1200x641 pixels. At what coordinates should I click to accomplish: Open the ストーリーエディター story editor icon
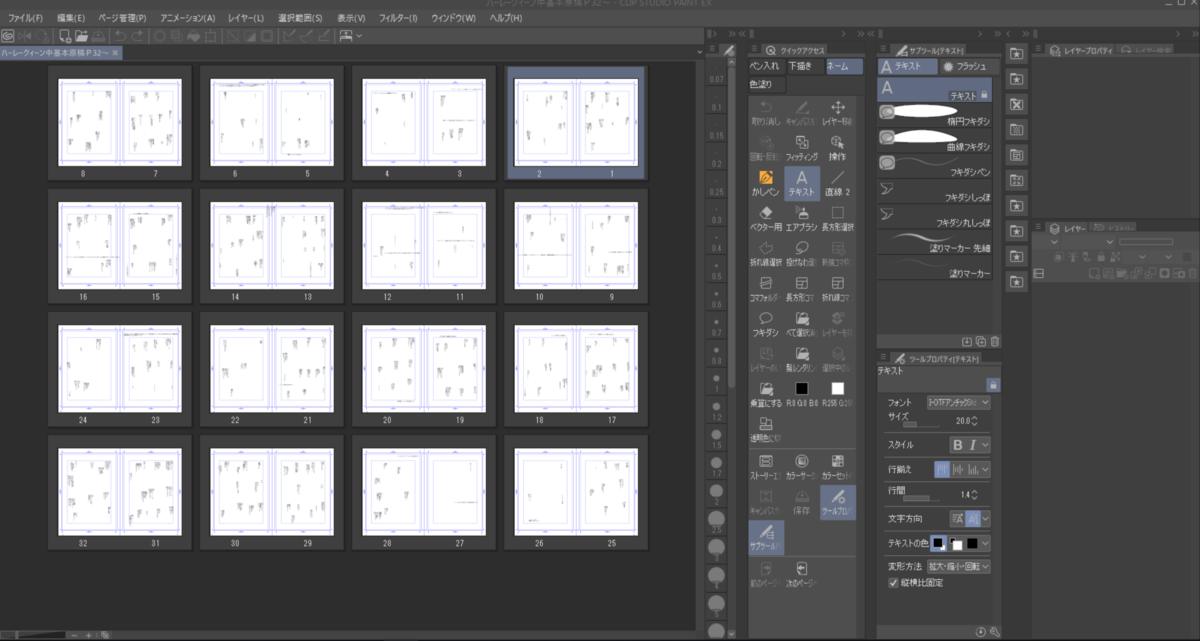click(x=766, y=467)
